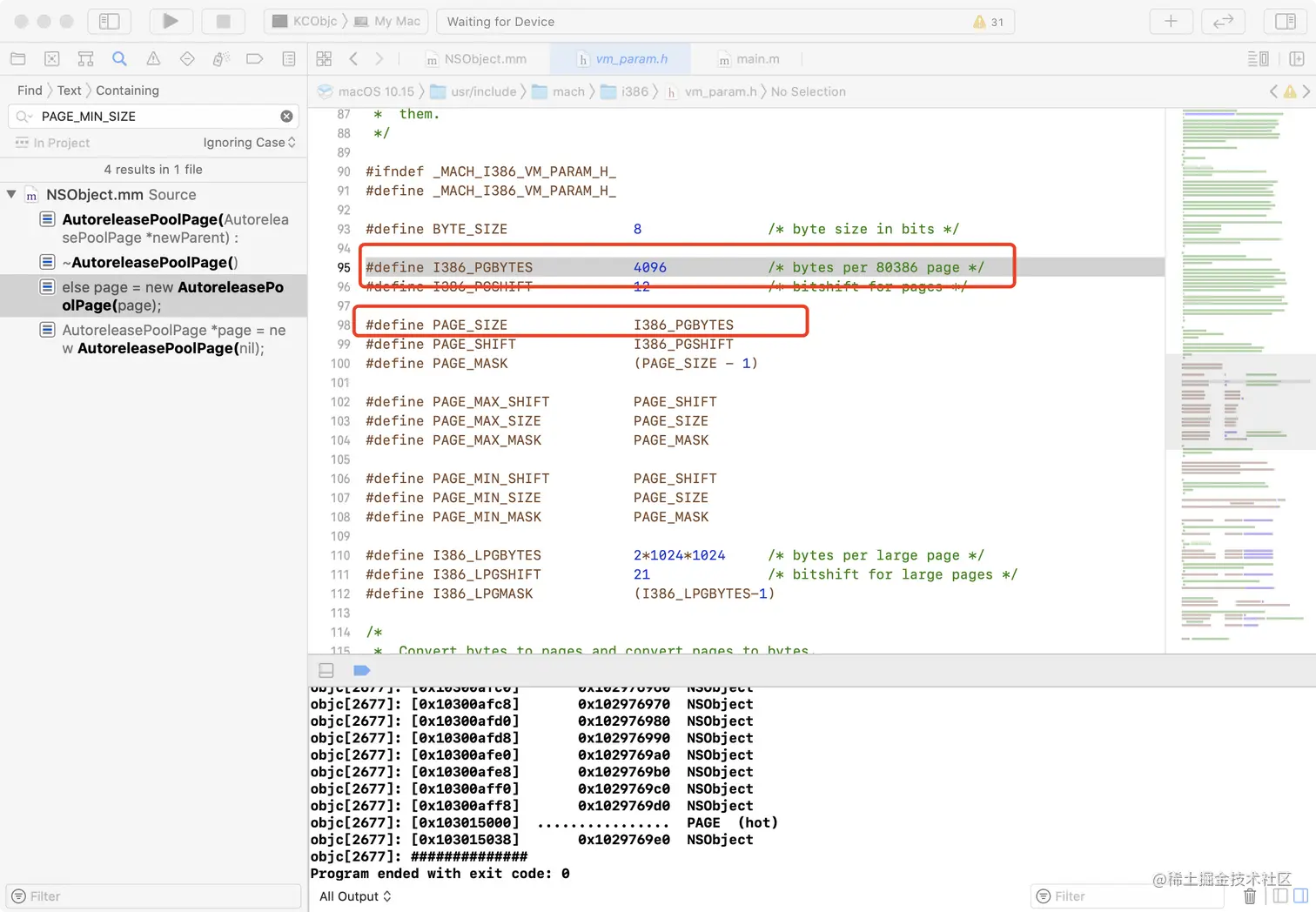Open the Breakpoint navigator

pos(255,59)
